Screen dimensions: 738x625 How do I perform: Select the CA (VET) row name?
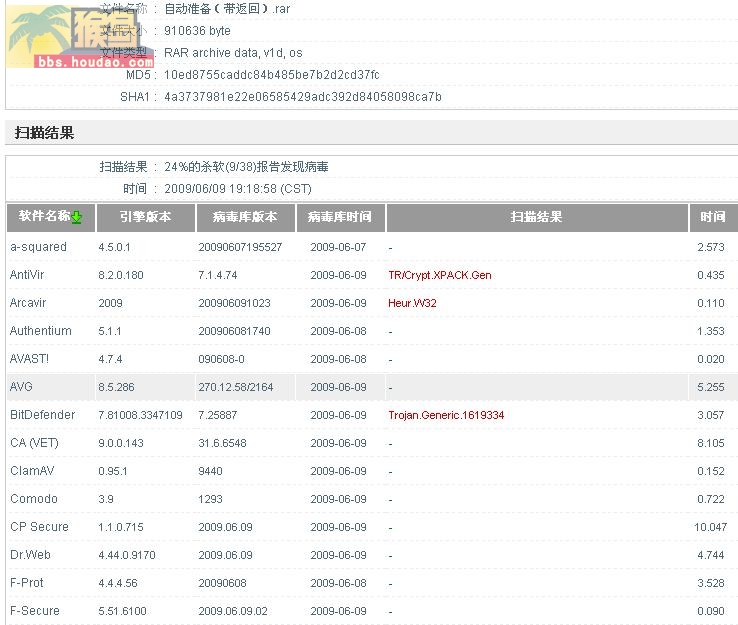[x=34, y=443]
